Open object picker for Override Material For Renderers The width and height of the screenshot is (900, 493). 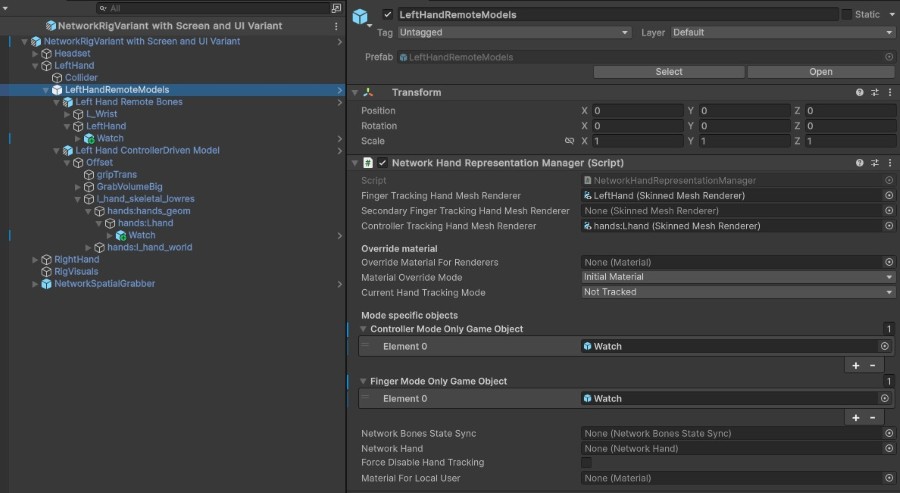pyautogui.click(x=889, y=262)
